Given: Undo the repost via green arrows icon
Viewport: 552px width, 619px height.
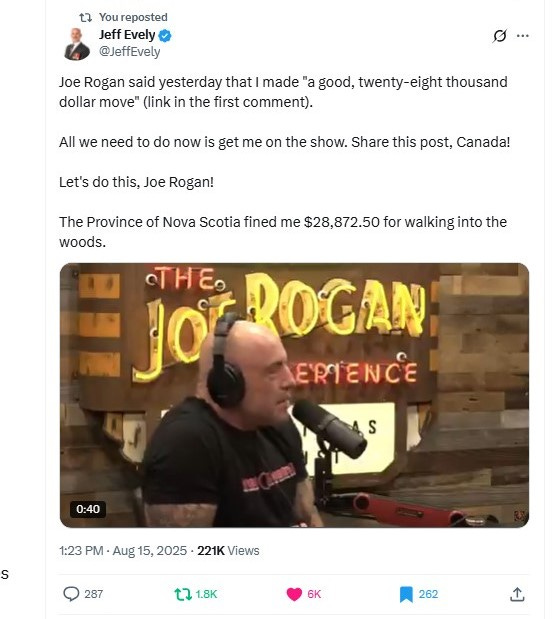Looking at the screenshot, I should tap(183, 594).
